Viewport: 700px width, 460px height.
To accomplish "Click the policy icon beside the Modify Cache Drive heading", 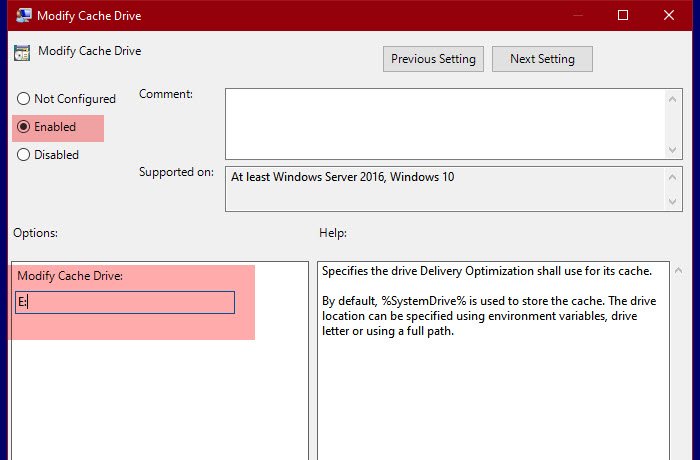I will coord(22,52).
